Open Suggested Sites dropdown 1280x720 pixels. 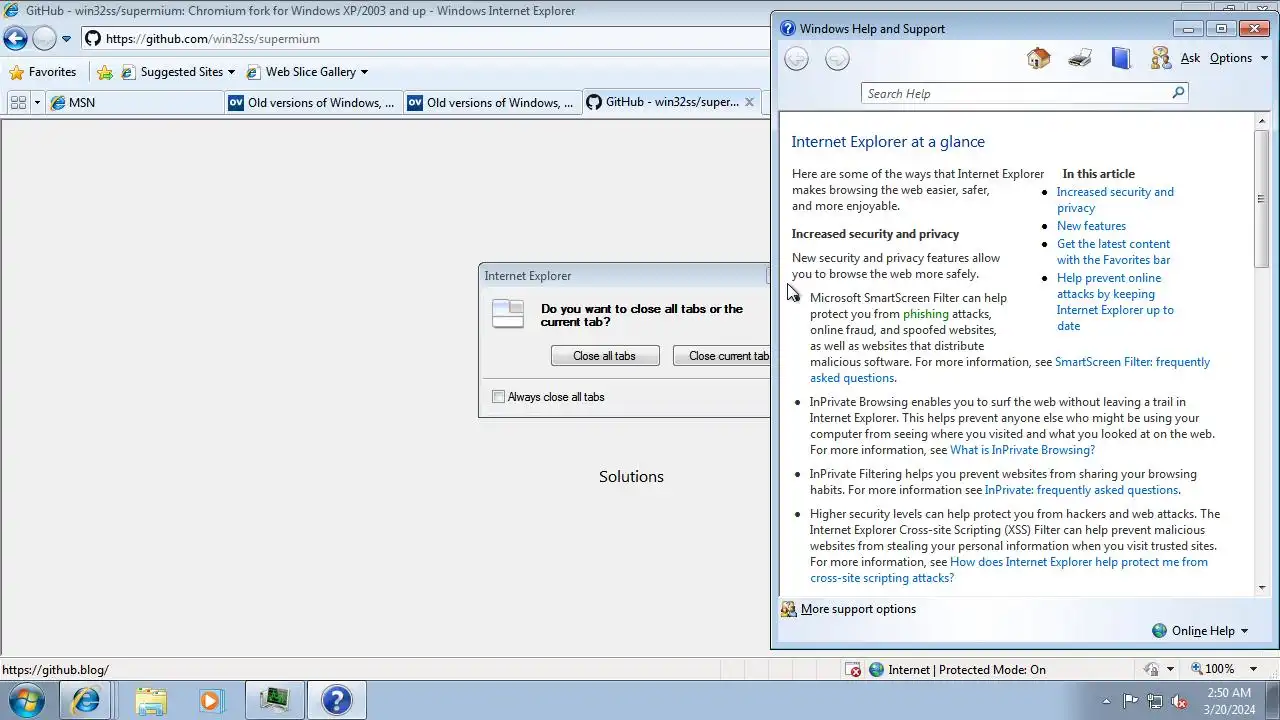(178, 72)
